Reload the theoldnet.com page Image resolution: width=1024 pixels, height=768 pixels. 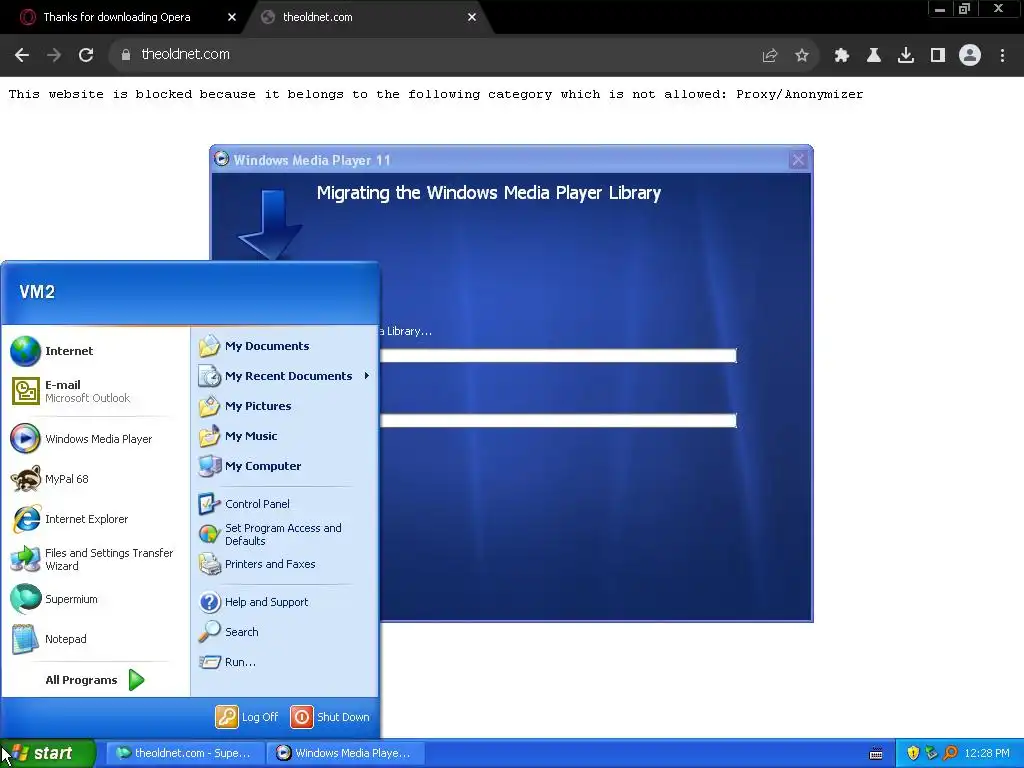(x=86, y=55)
